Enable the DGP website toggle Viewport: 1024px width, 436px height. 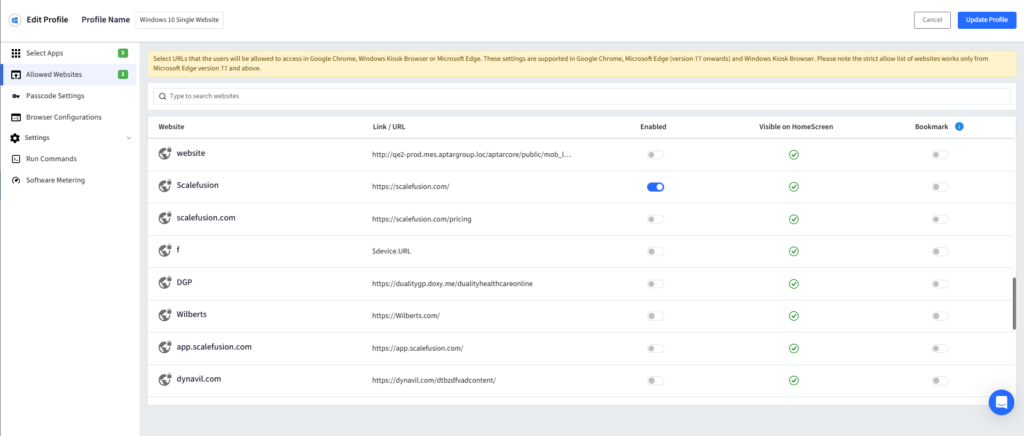tap(655, 284)
